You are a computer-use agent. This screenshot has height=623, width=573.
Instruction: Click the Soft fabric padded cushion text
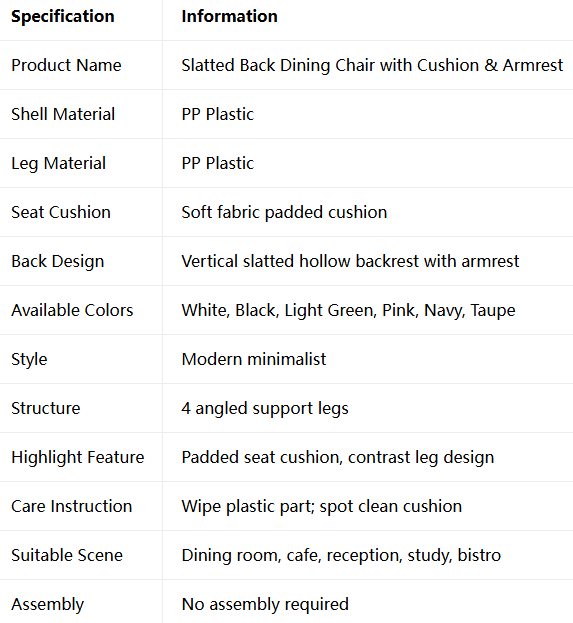pos(284,212)
